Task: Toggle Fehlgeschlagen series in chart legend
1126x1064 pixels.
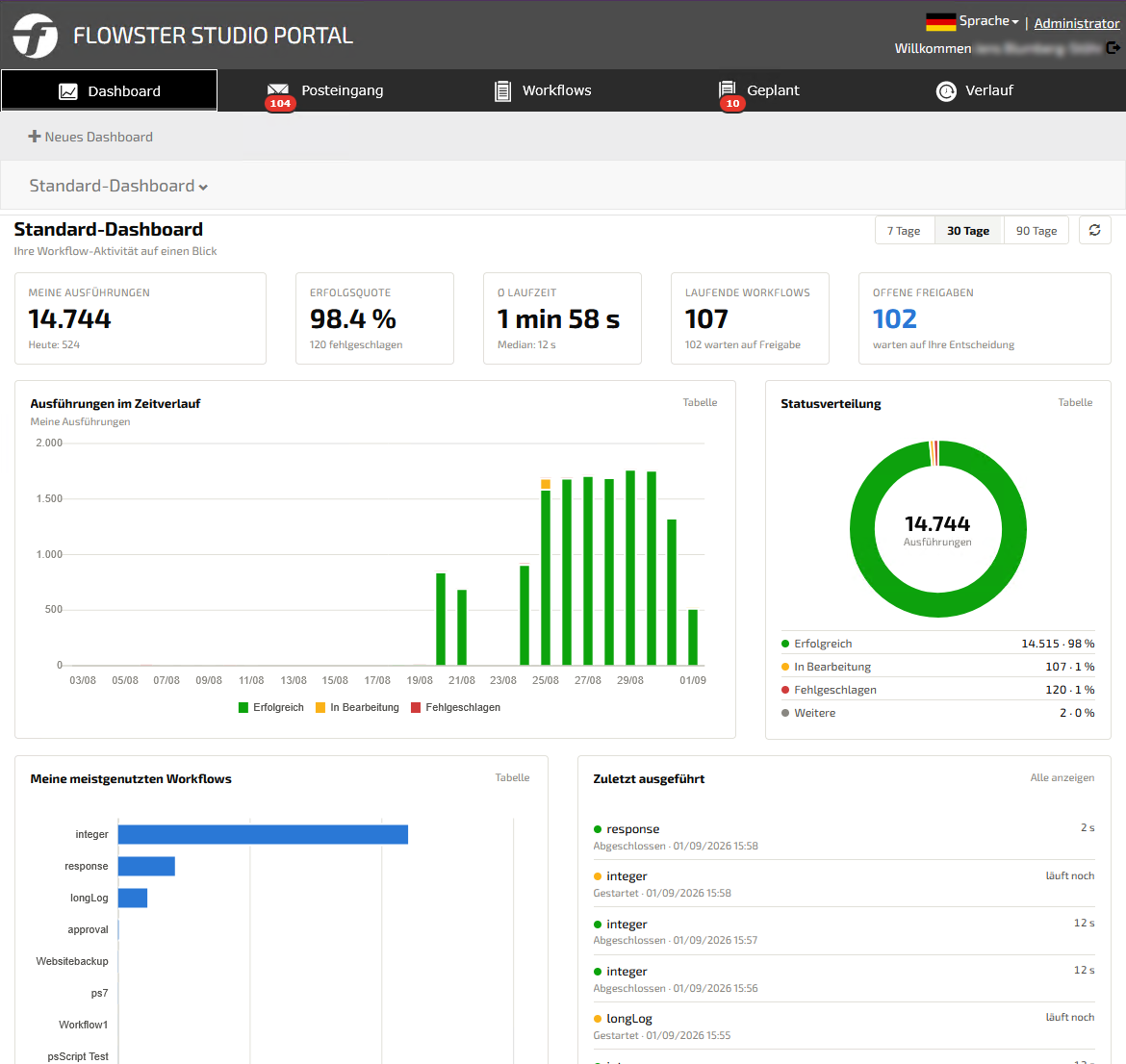Action: [x=455, y=707]
